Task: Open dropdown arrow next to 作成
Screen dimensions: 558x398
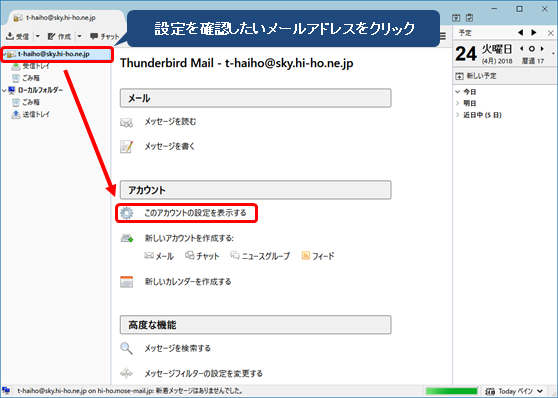Action: point(80,36)
